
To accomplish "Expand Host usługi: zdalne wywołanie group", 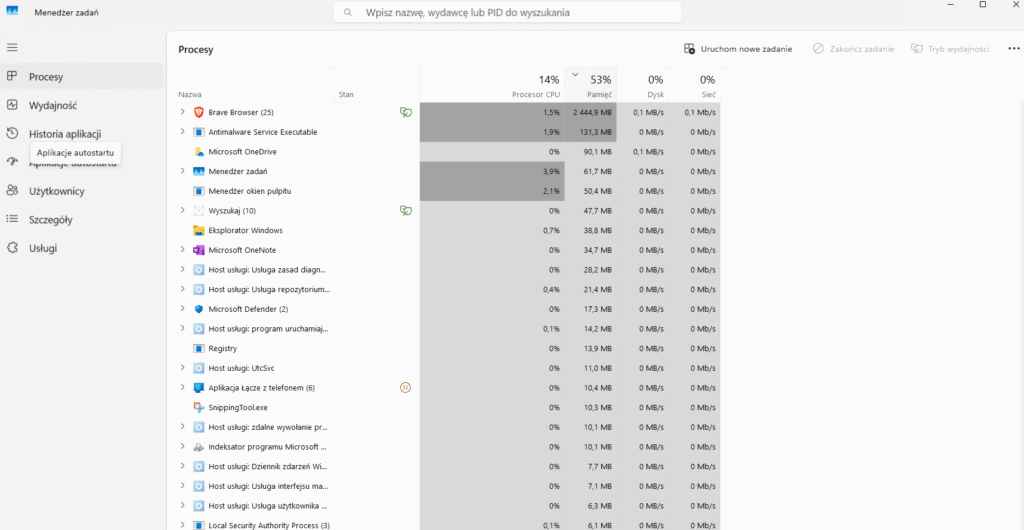I will tap(182, 427).
